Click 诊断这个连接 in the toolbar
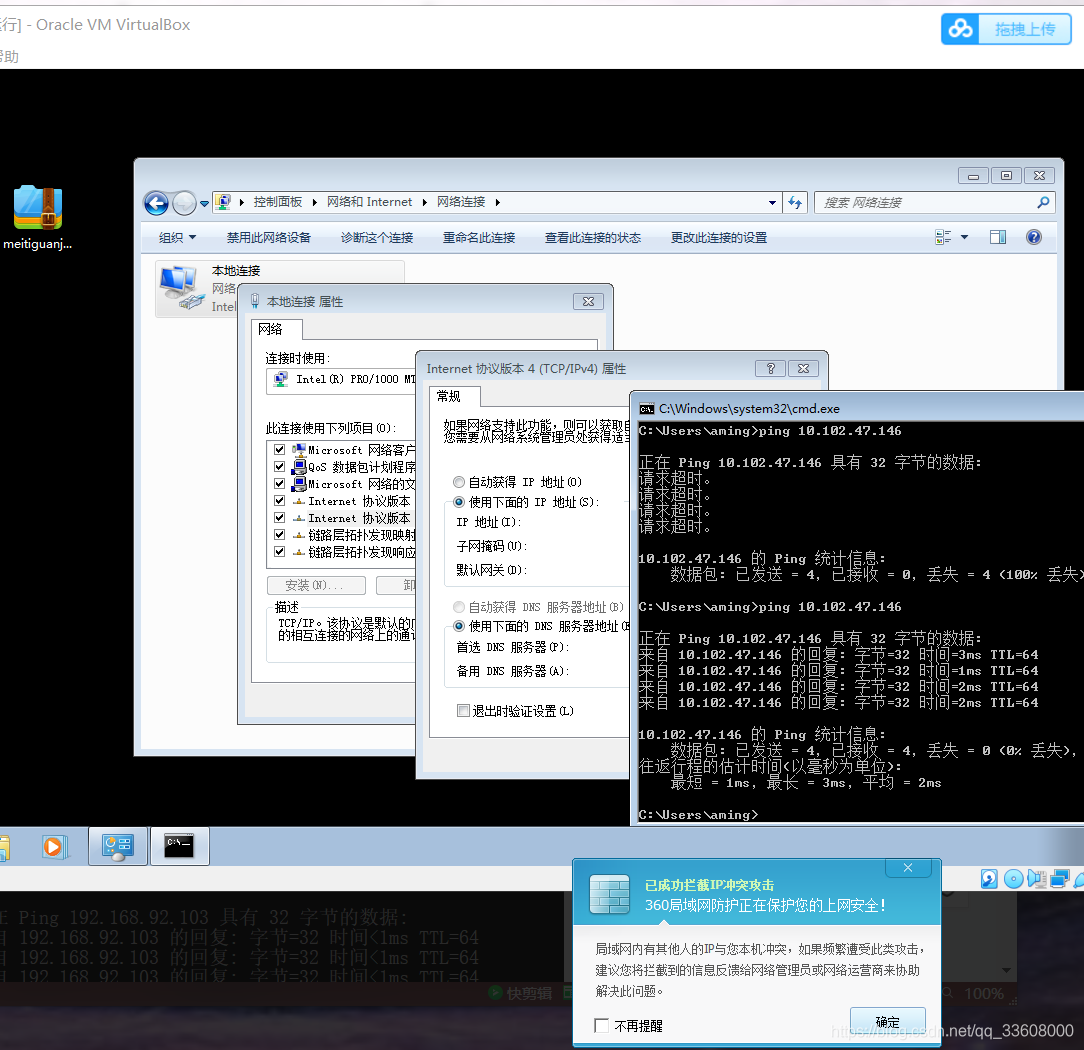The height and width of the screenshot is (1050, 1084). tap(377, 238)
